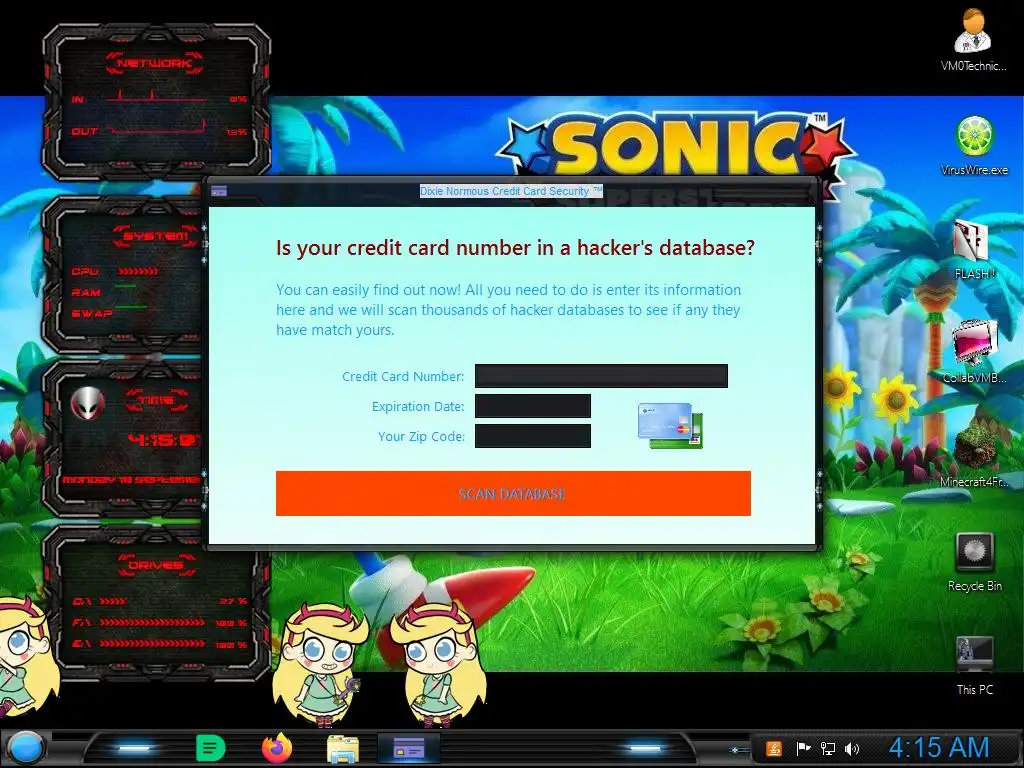The image size is (1024, 768).
Task: Click the orange Java tray icon
Action: click(x=774, y=749)
